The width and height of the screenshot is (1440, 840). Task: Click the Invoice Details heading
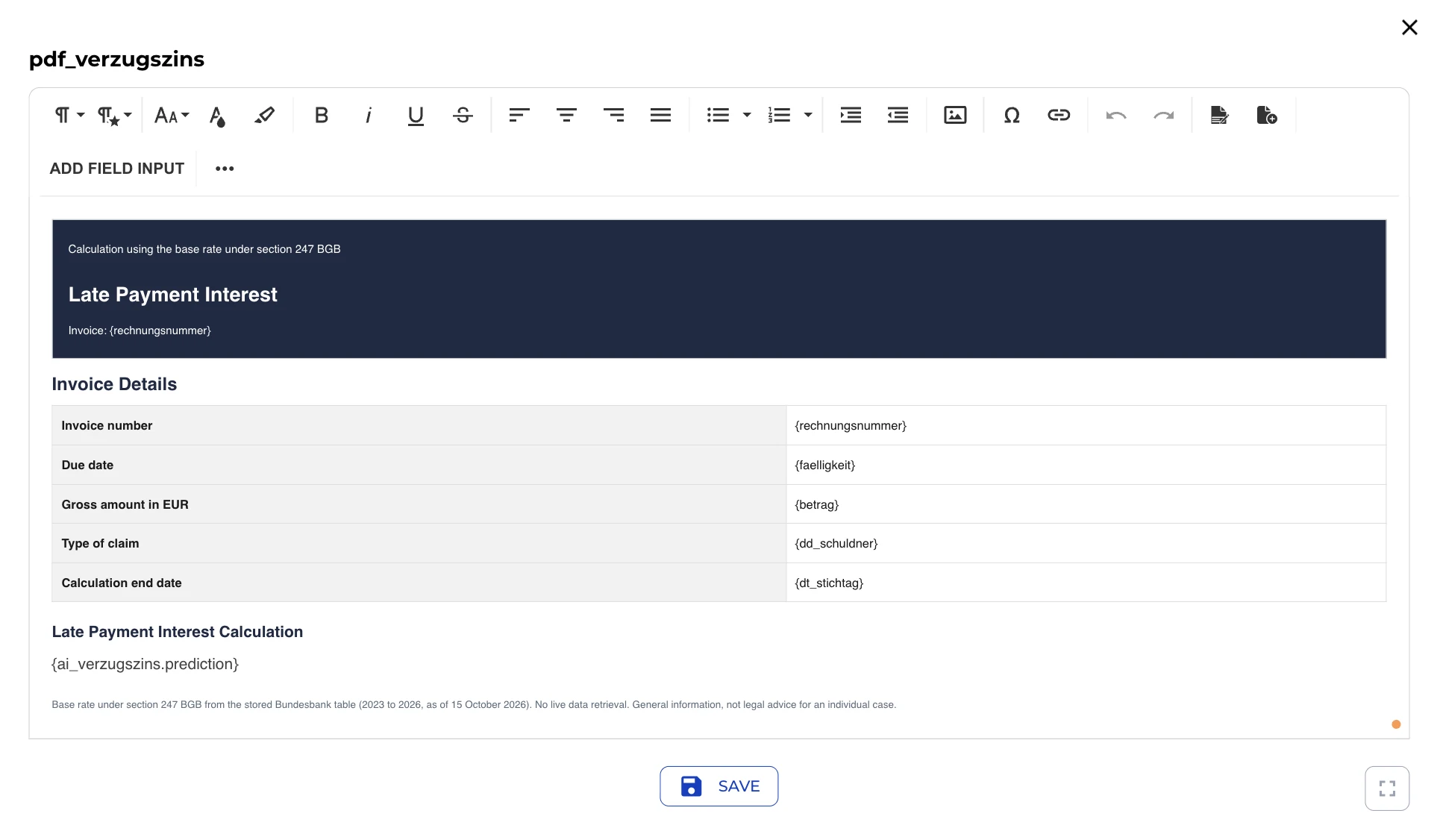(114, 384)
